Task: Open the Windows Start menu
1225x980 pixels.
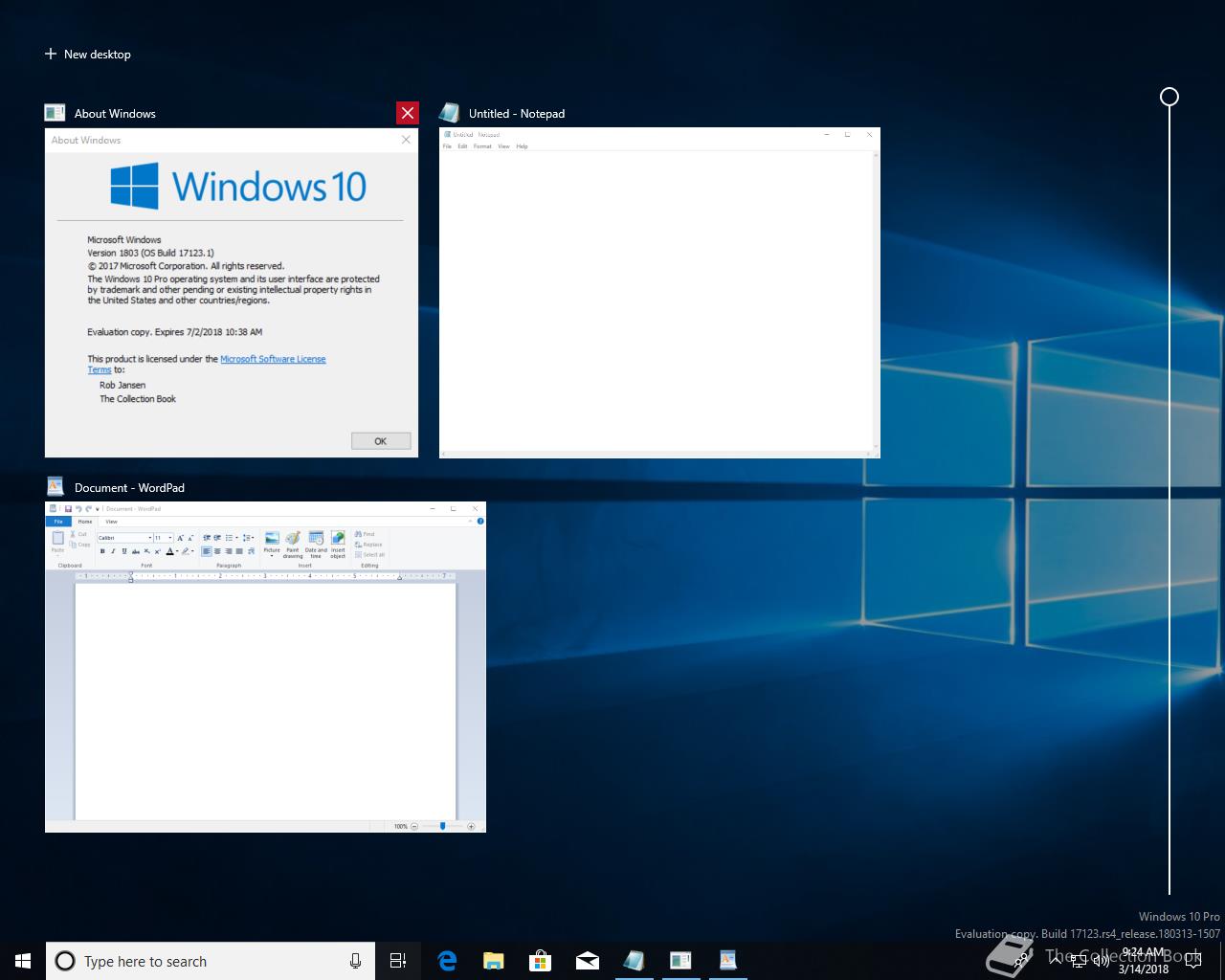Action: point(23,961)
